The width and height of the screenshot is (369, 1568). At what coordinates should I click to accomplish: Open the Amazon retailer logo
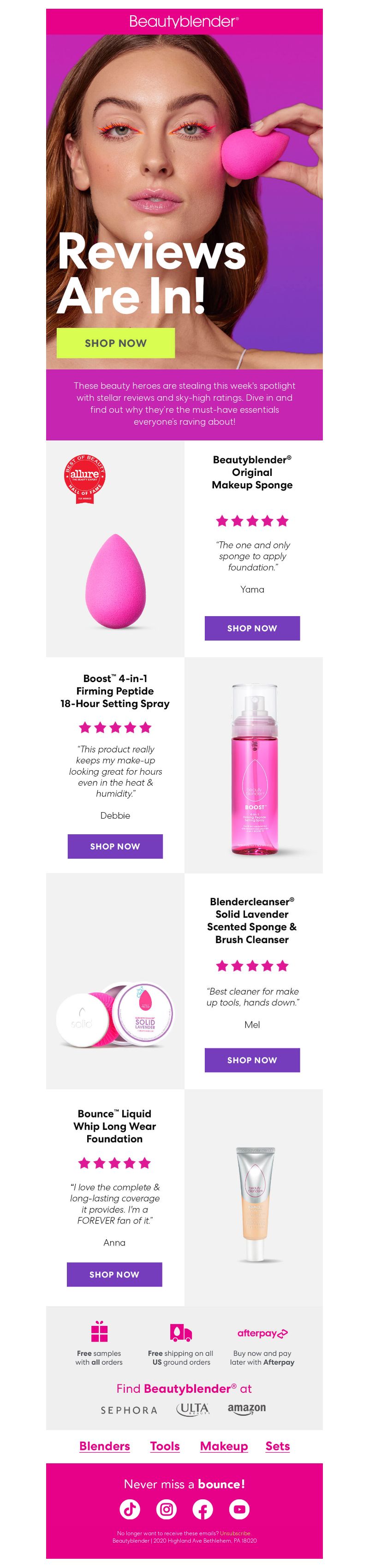click(247, 1408)
